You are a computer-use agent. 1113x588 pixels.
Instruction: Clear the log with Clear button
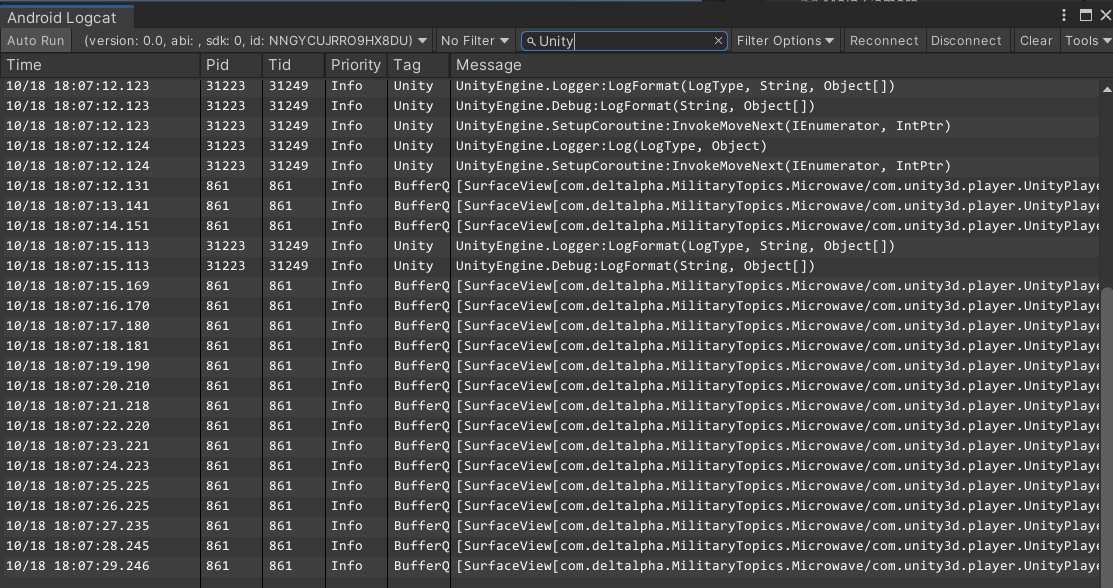pyautogui.click(x=1035, y=41)
